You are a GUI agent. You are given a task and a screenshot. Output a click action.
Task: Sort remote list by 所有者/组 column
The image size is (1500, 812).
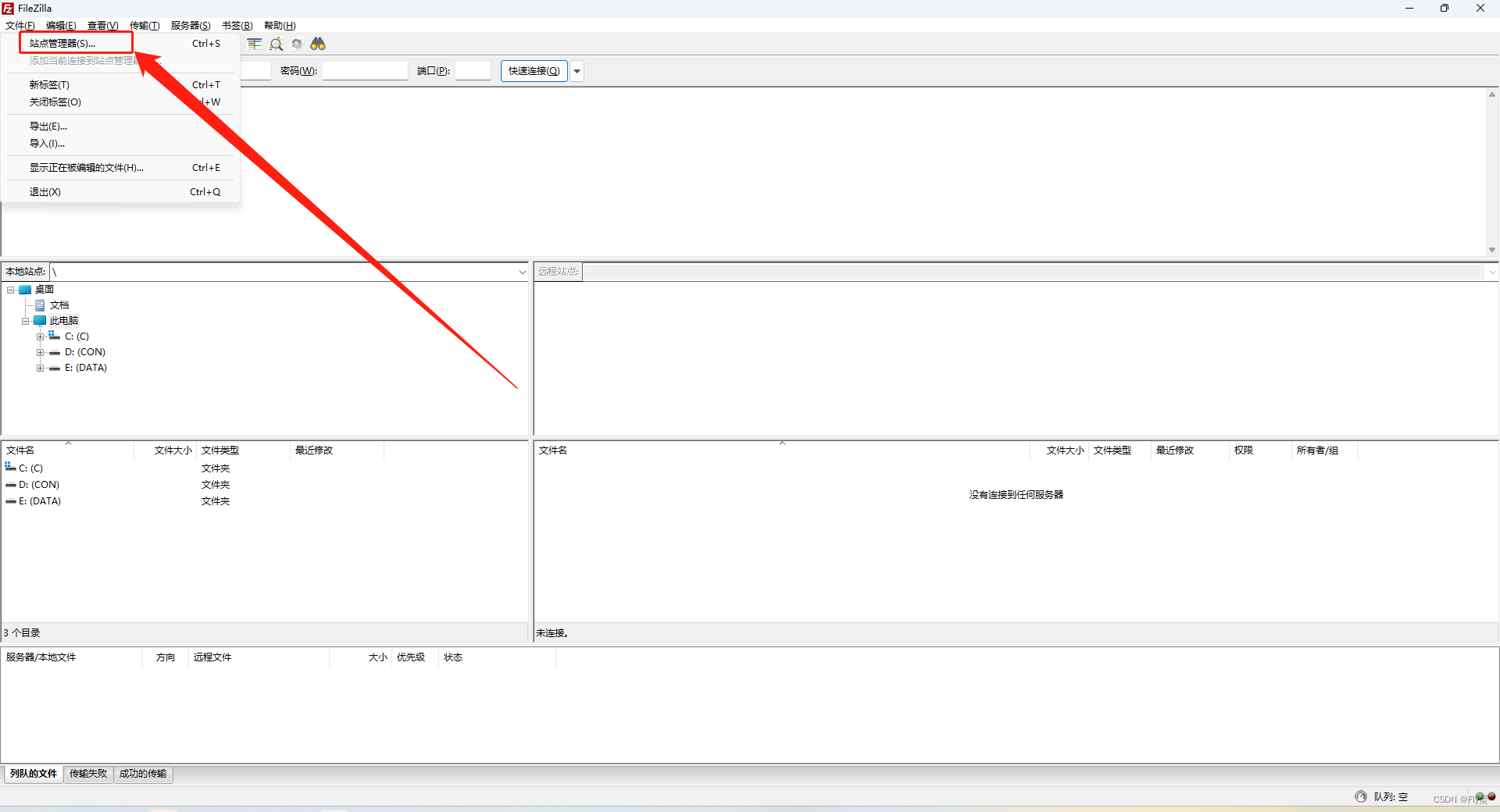coord(1325,451)
